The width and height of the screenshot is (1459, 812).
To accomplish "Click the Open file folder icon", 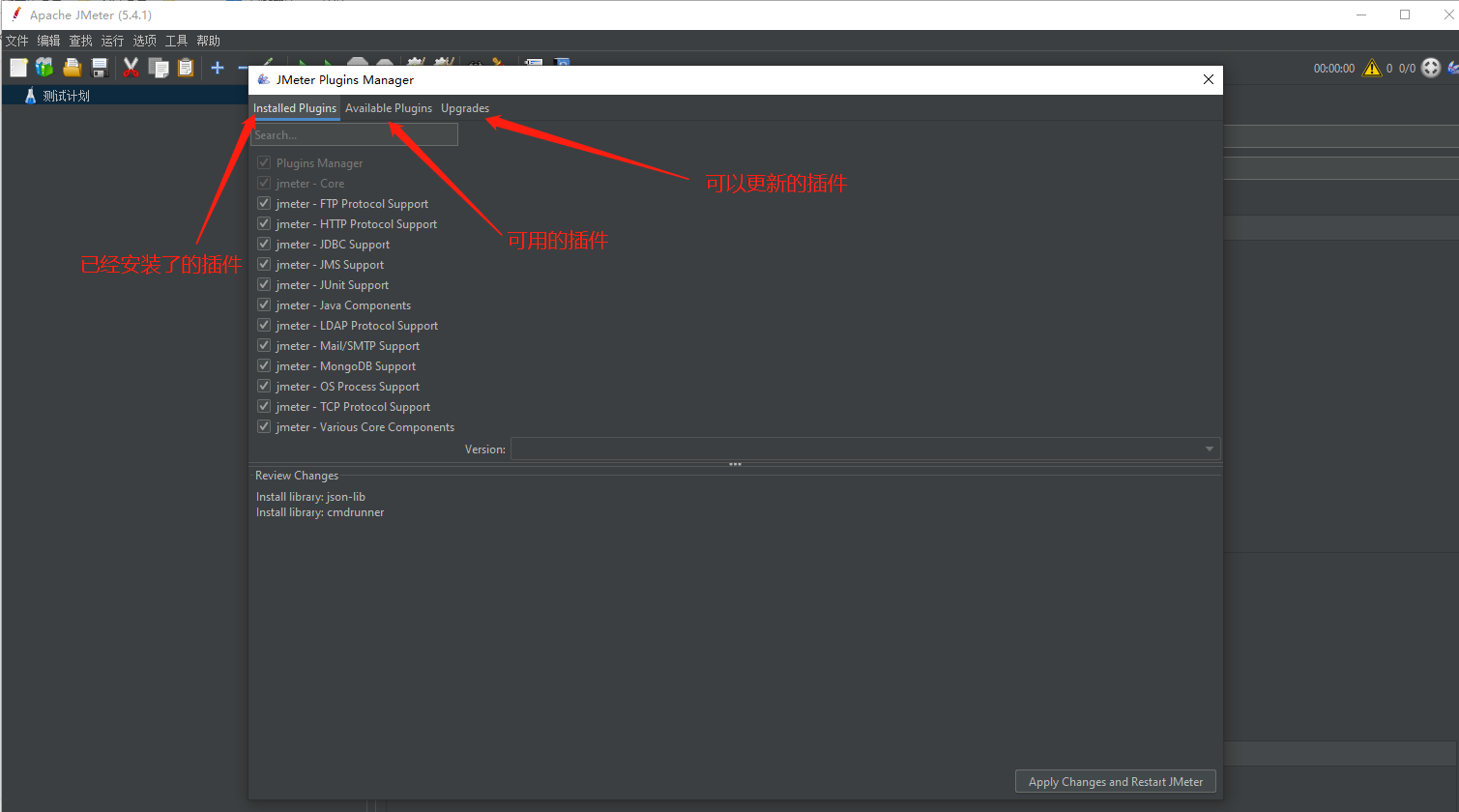I will point(72,68).
